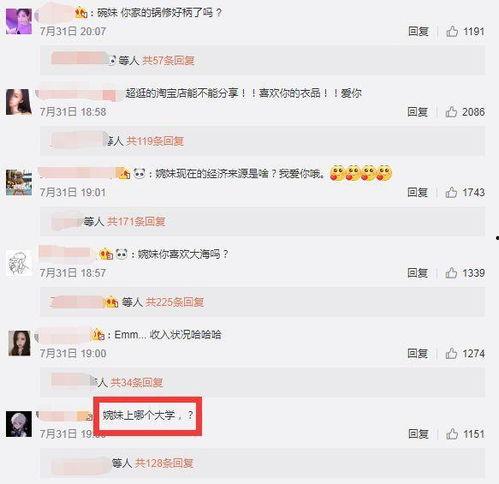Reply to the 经济来源 comment
499x484 pixels.
tap(418, 192)
